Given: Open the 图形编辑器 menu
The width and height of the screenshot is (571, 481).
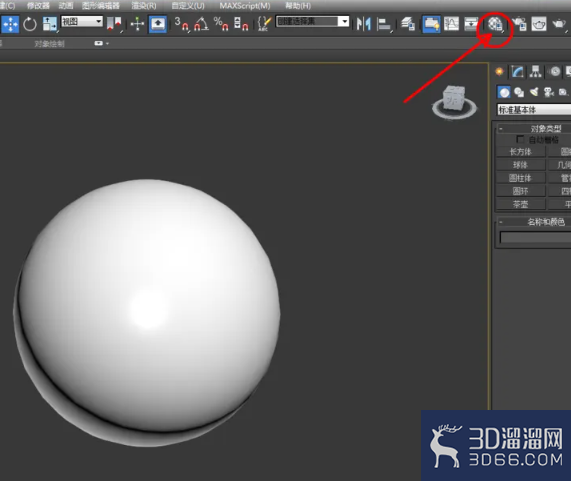Looking at the screenshot, I should pyautogui.click(x=101, y=5).
